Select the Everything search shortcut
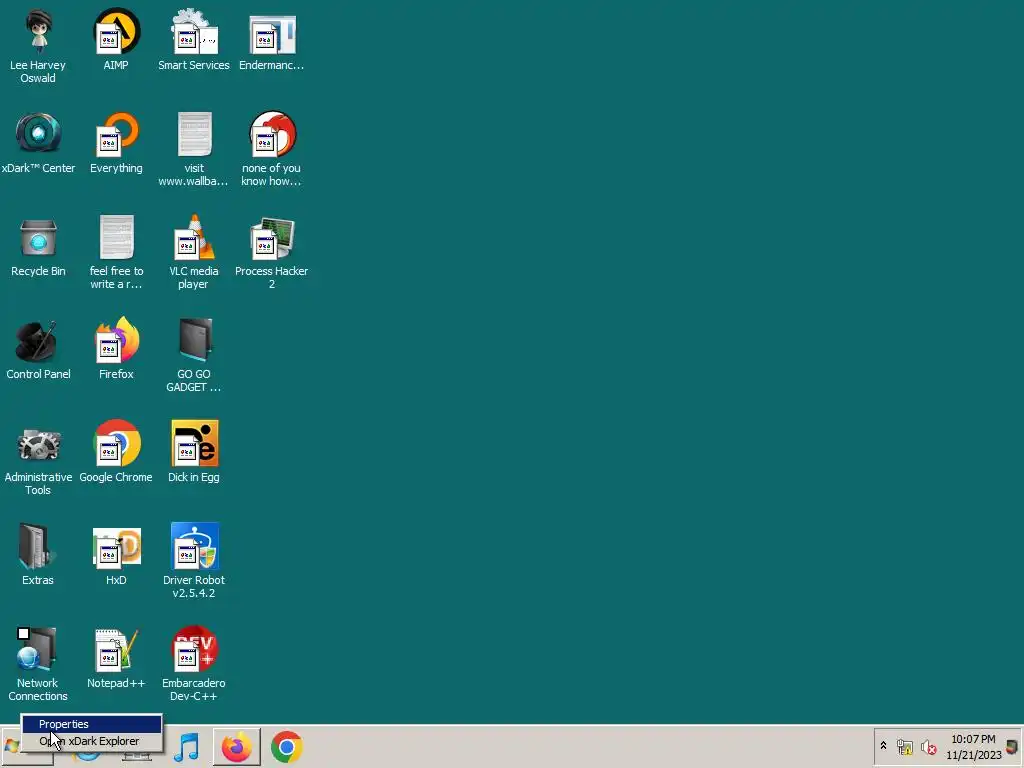The image size is (1024, 768). 116,142
